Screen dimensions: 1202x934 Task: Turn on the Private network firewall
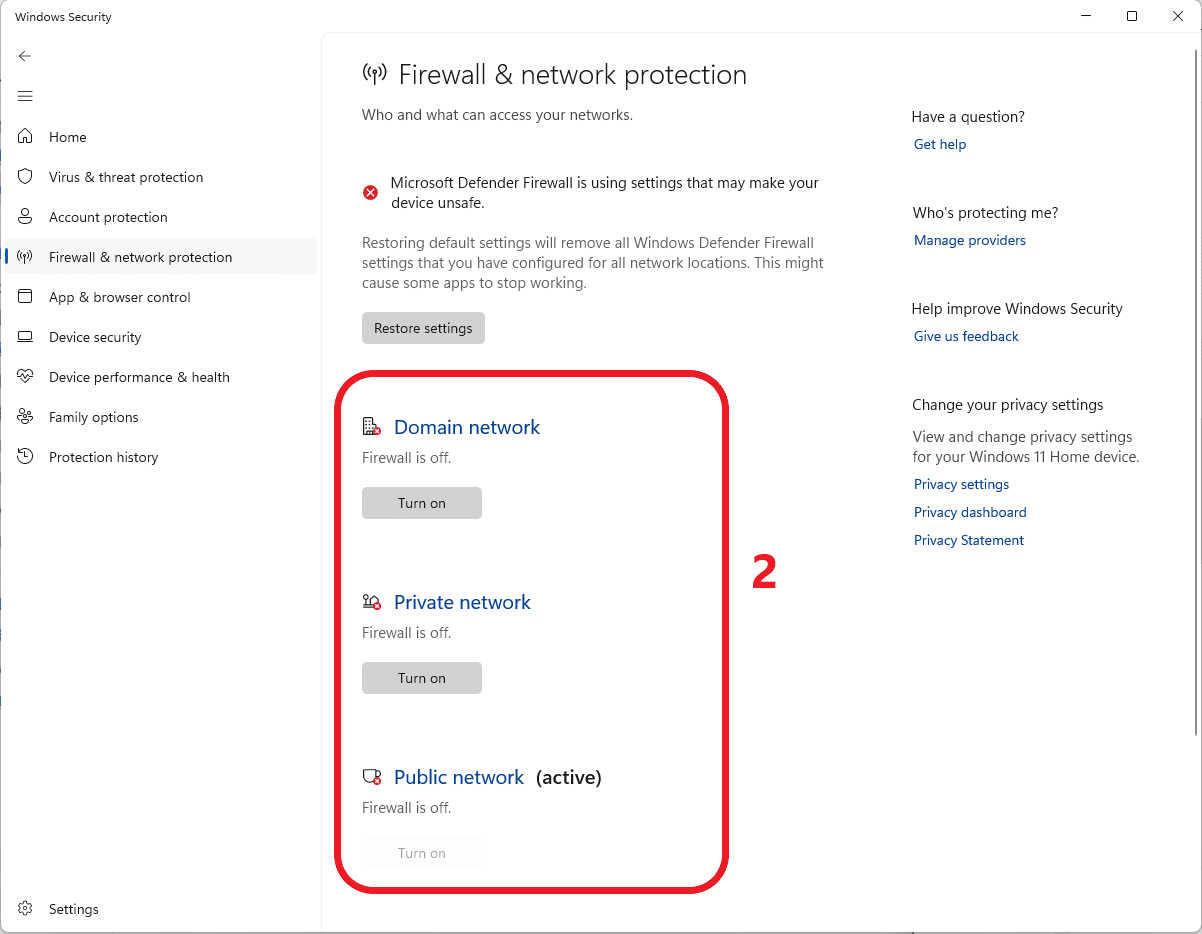(422, 678)
